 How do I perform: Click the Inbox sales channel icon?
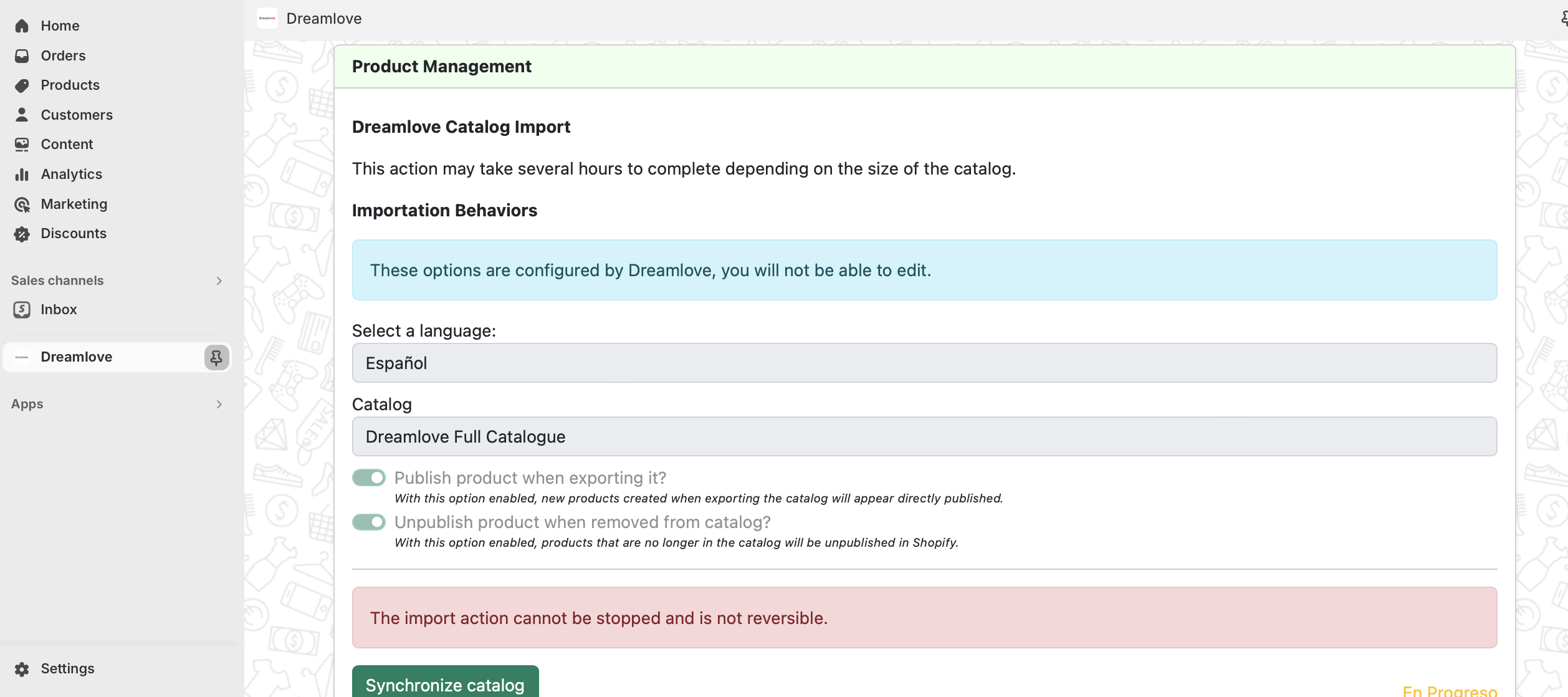coord(22,310)
